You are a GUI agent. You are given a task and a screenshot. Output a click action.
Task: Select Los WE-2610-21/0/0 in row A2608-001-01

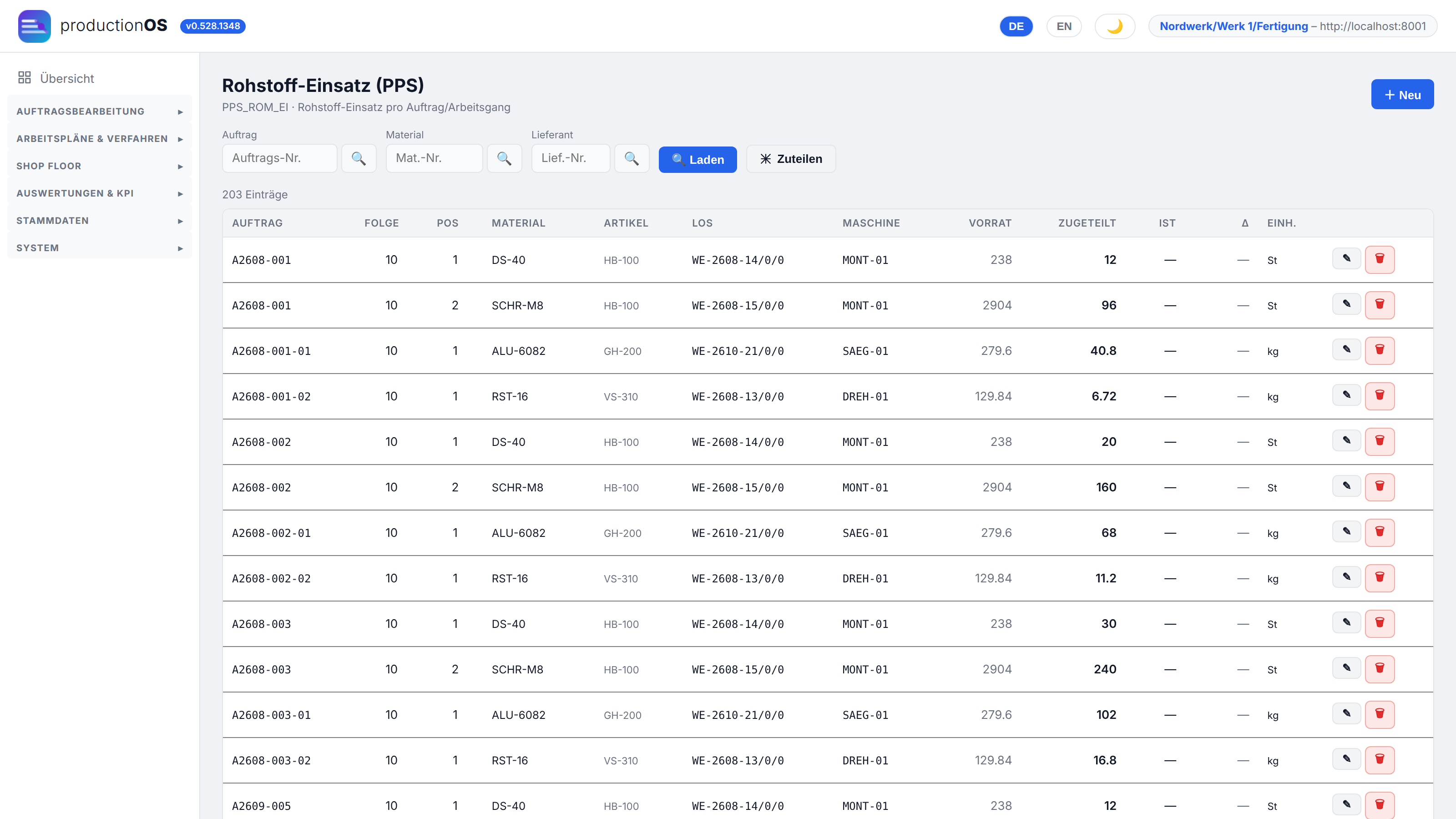pyautogui.click(x=738, y=351)
